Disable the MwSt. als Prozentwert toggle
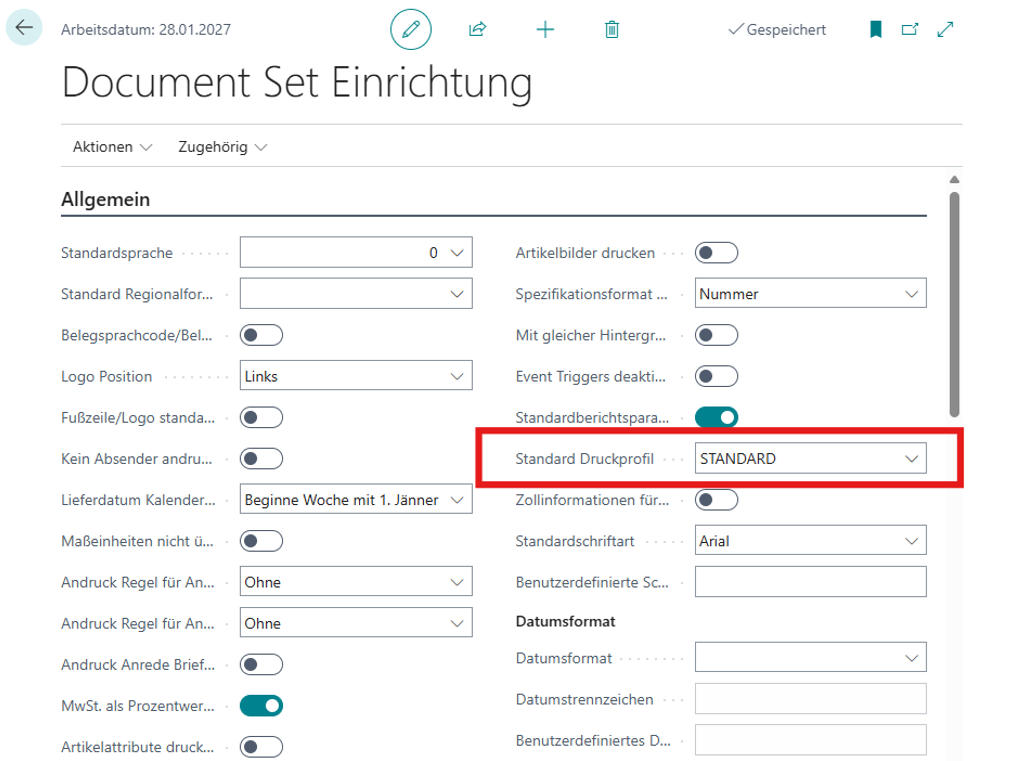 tap(261, 706)
